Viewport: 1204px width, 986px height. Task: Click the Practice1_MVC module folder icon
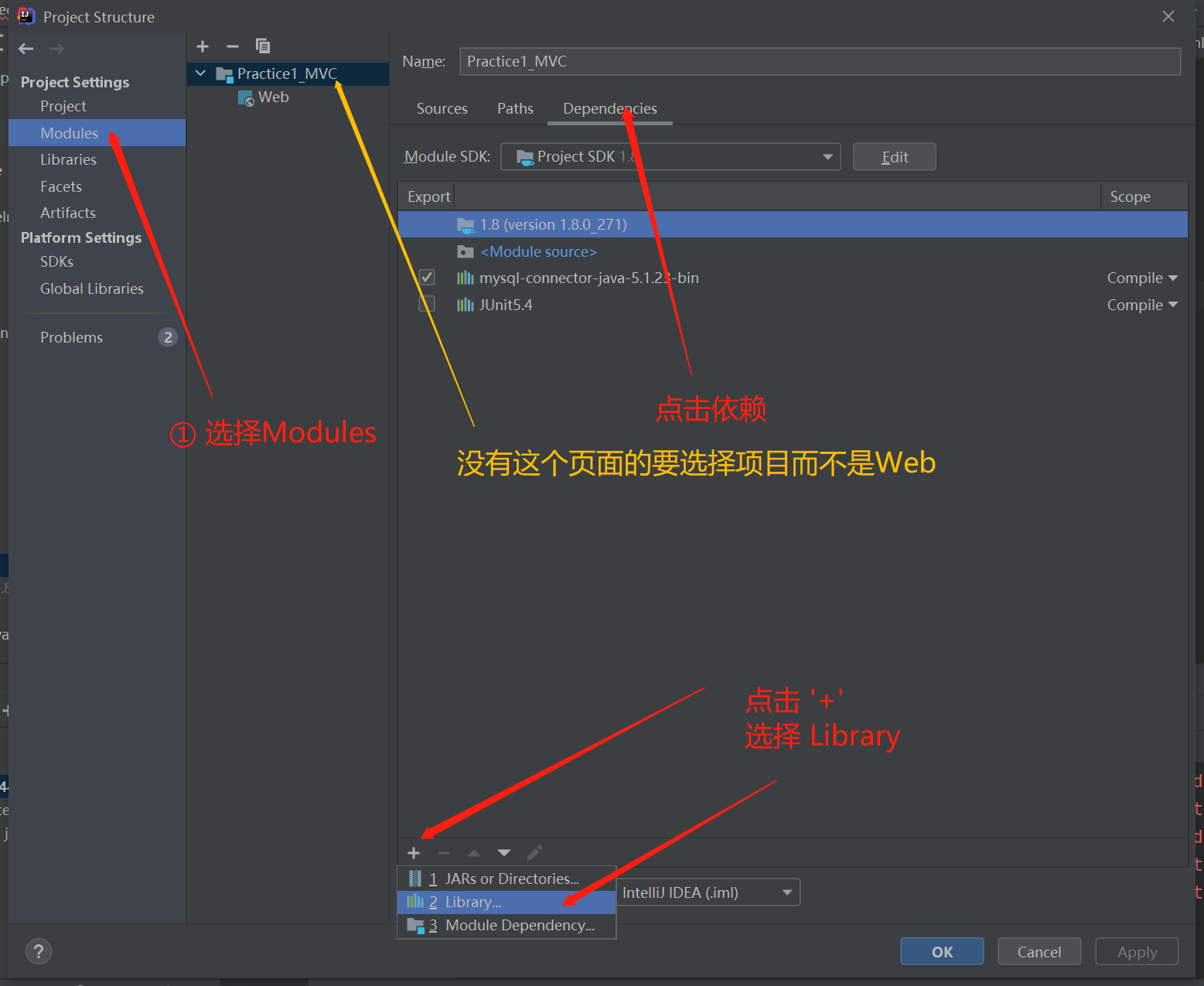point(224,74)
